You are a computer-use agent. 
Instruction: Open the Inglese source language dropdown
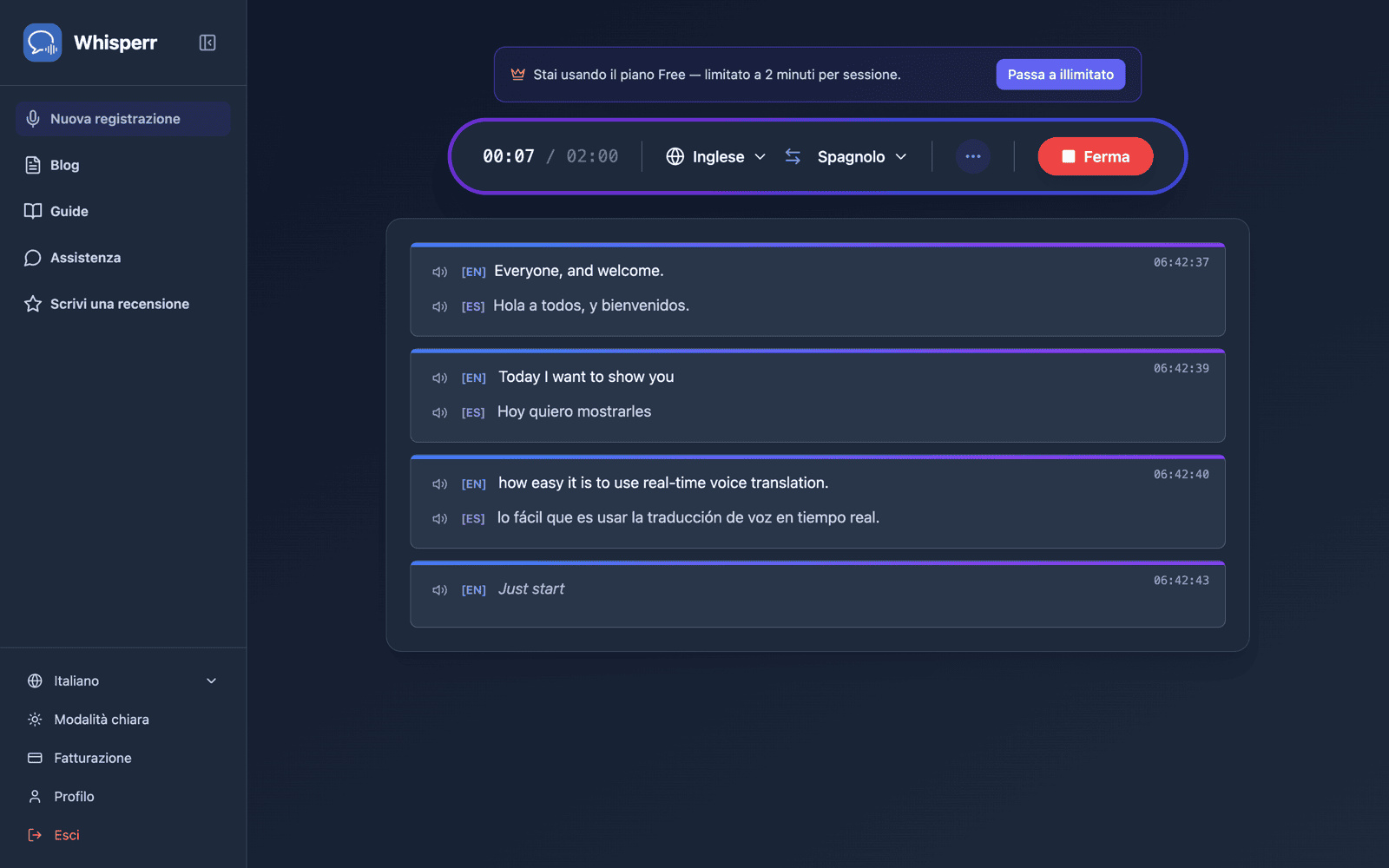pyautogui.click(x=716, y=156)
